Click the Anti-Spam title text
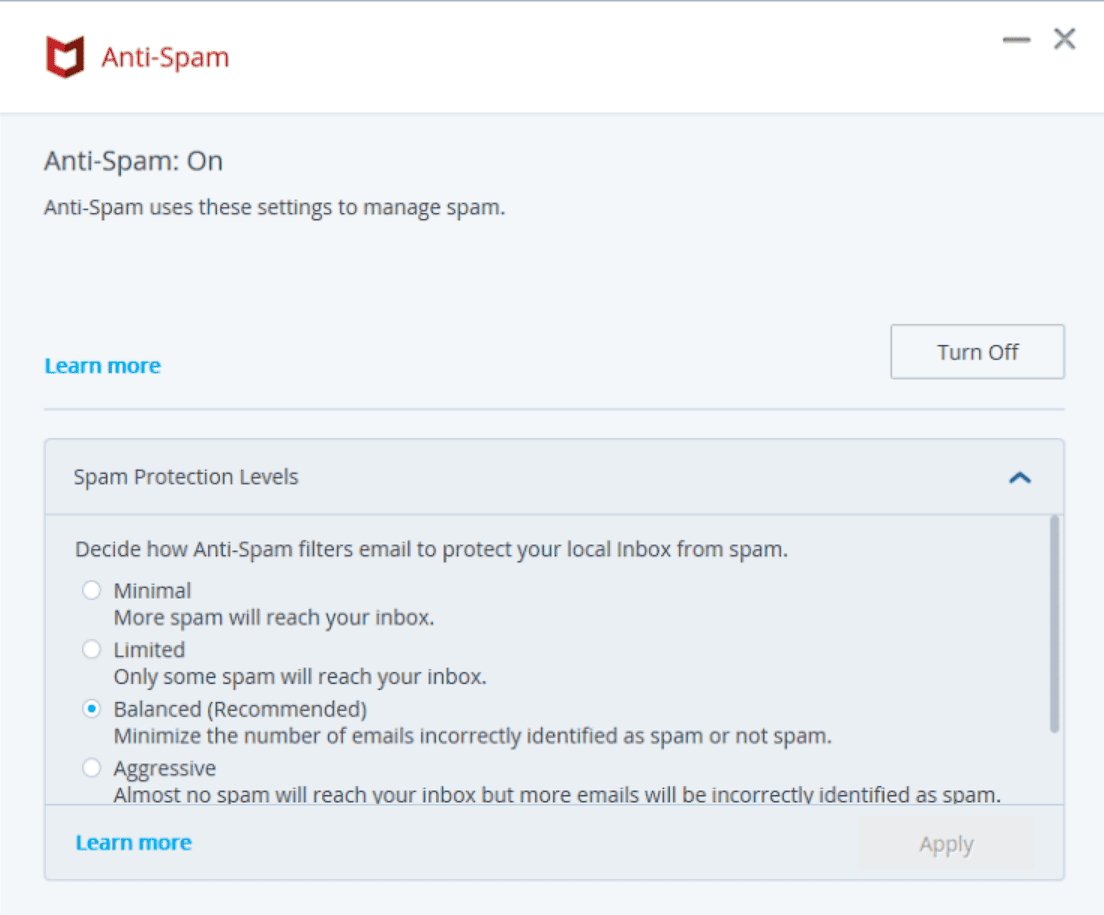 pos(165,57)
